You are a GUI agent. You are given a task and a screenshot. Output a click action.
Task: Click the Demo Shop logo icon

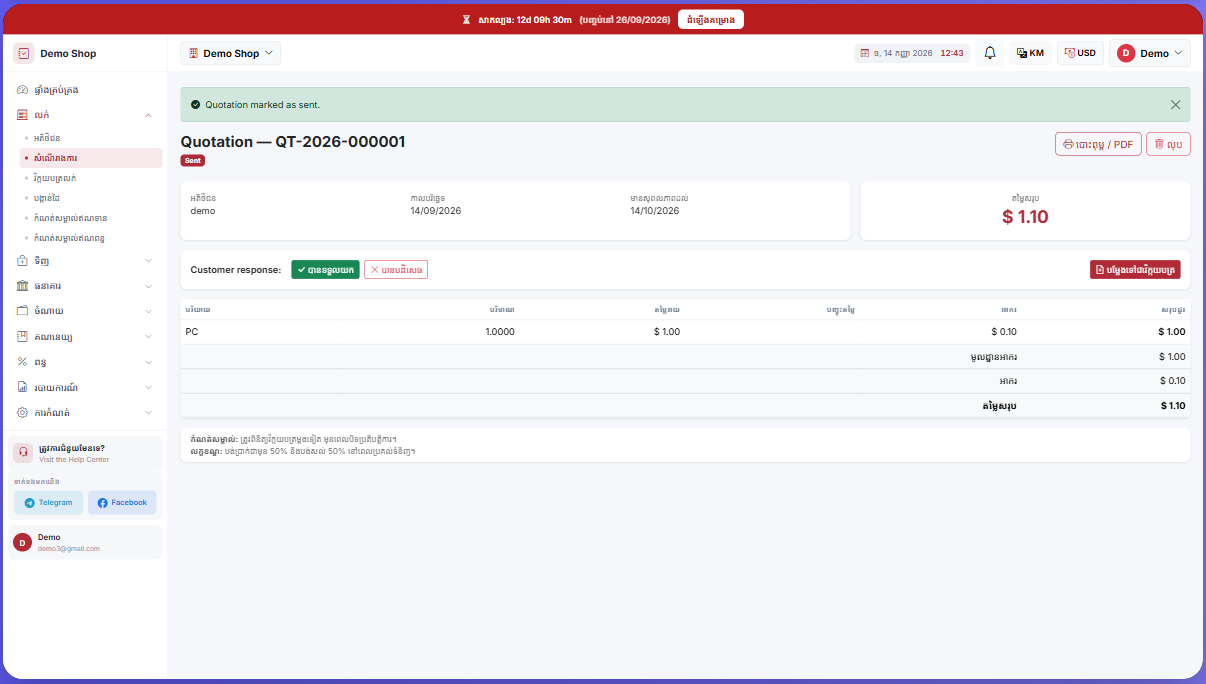click(x=24, y=53)
